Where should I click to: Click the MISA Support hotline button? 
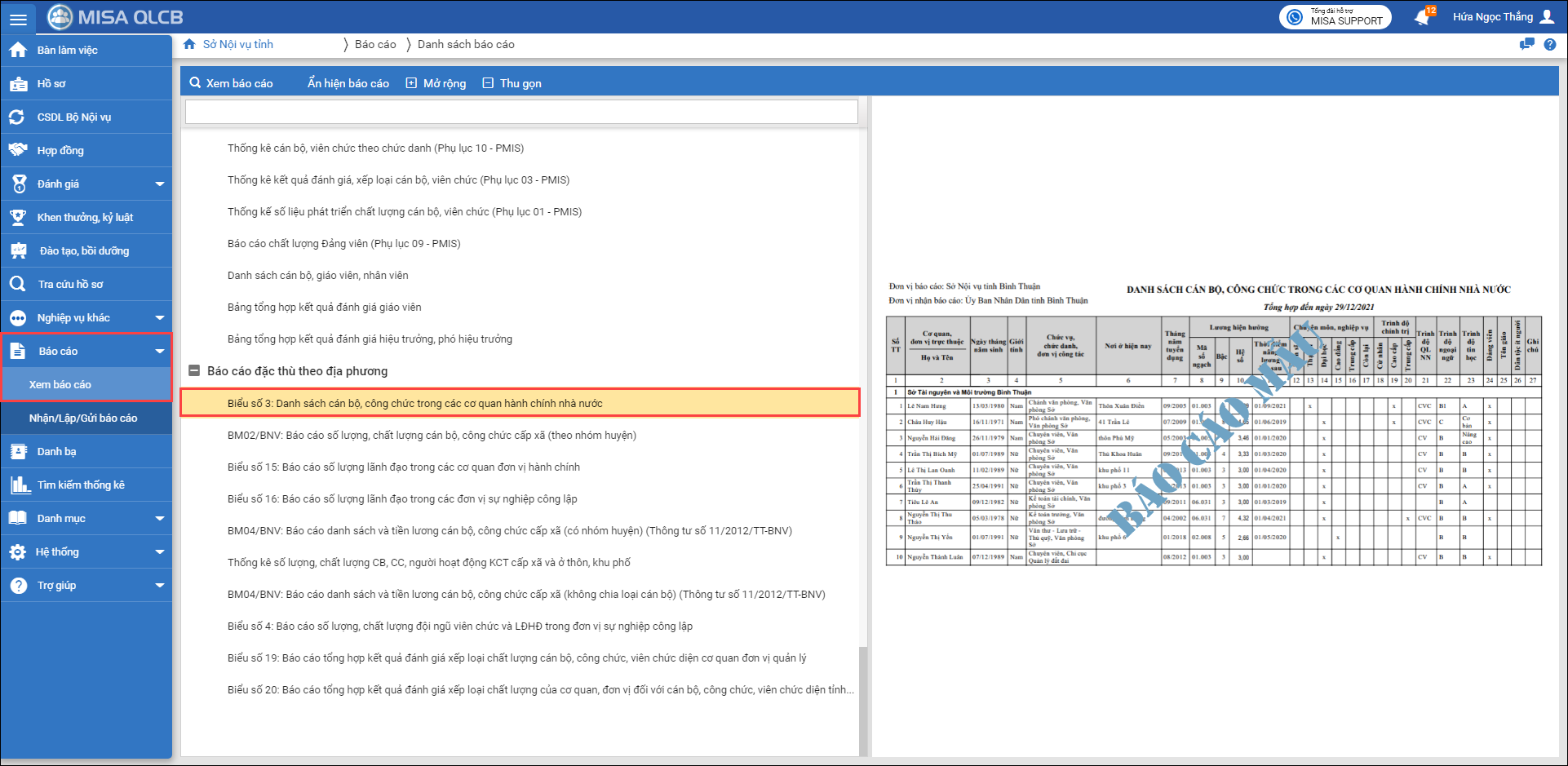click(x=1335, y=17)
